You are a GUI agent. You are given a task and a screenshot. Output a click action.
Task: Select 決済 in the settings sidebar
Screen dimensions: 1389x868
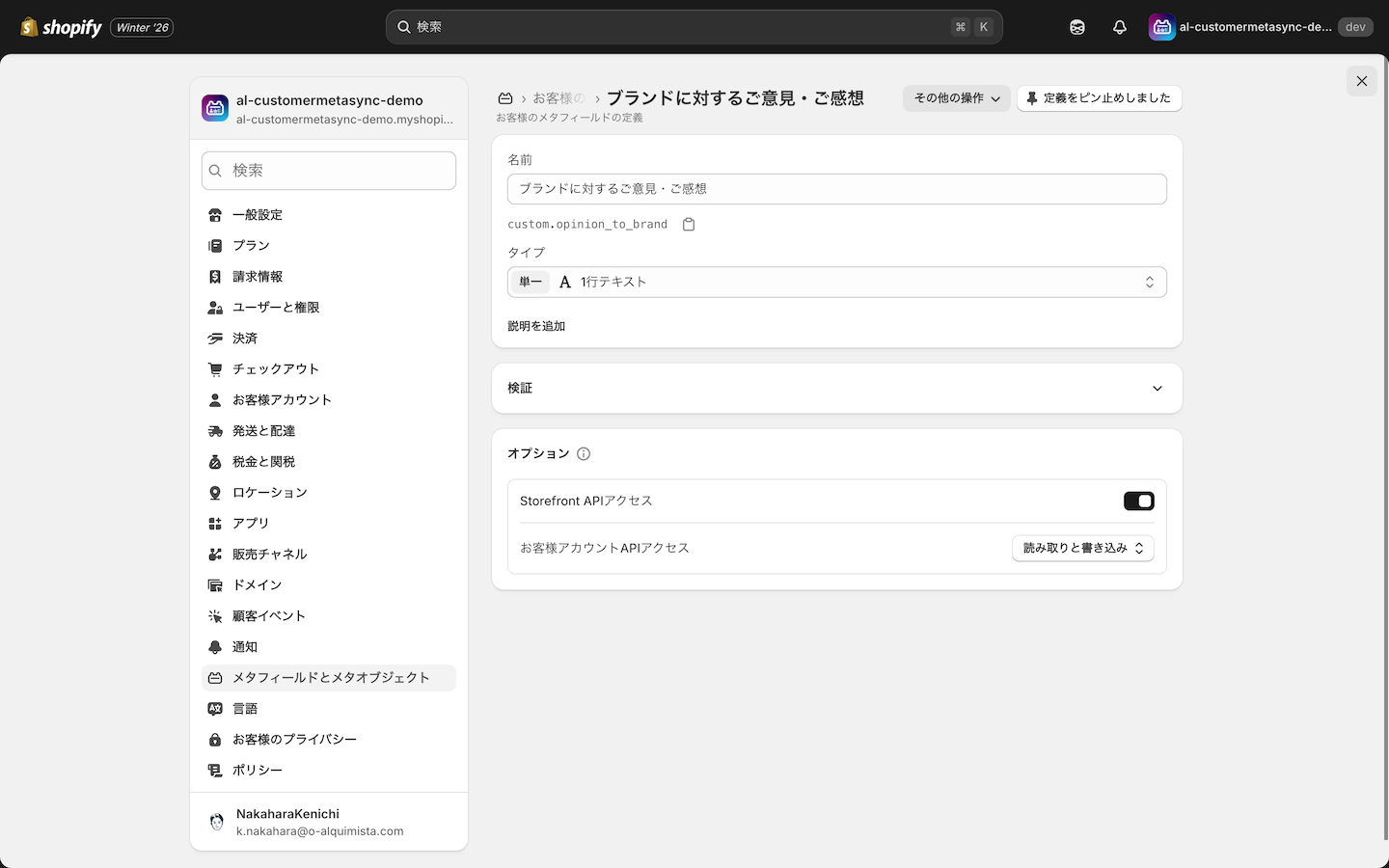pyautogui.click(x=243, y=338)
